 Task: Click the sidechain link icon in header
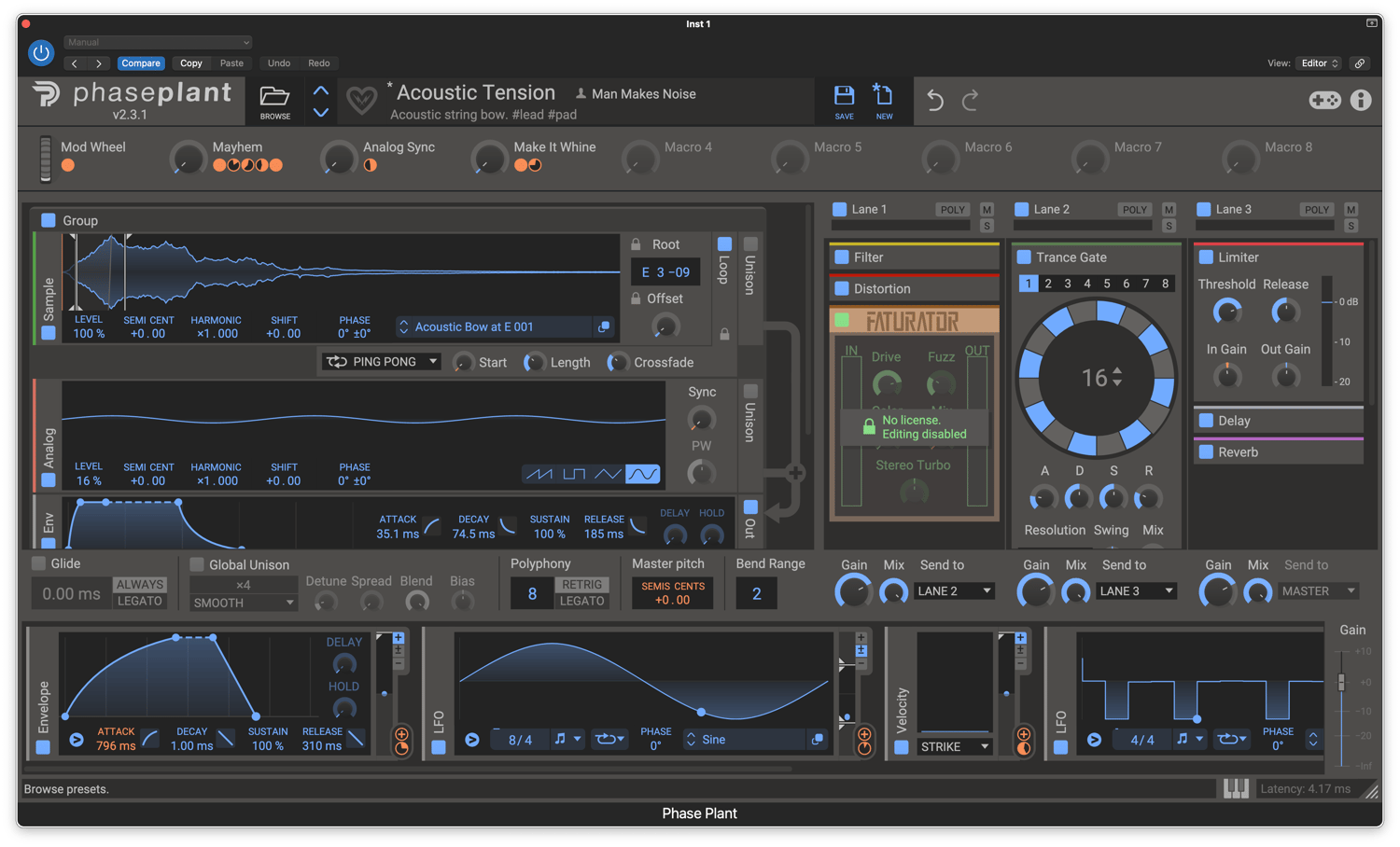coord(1360,63)
